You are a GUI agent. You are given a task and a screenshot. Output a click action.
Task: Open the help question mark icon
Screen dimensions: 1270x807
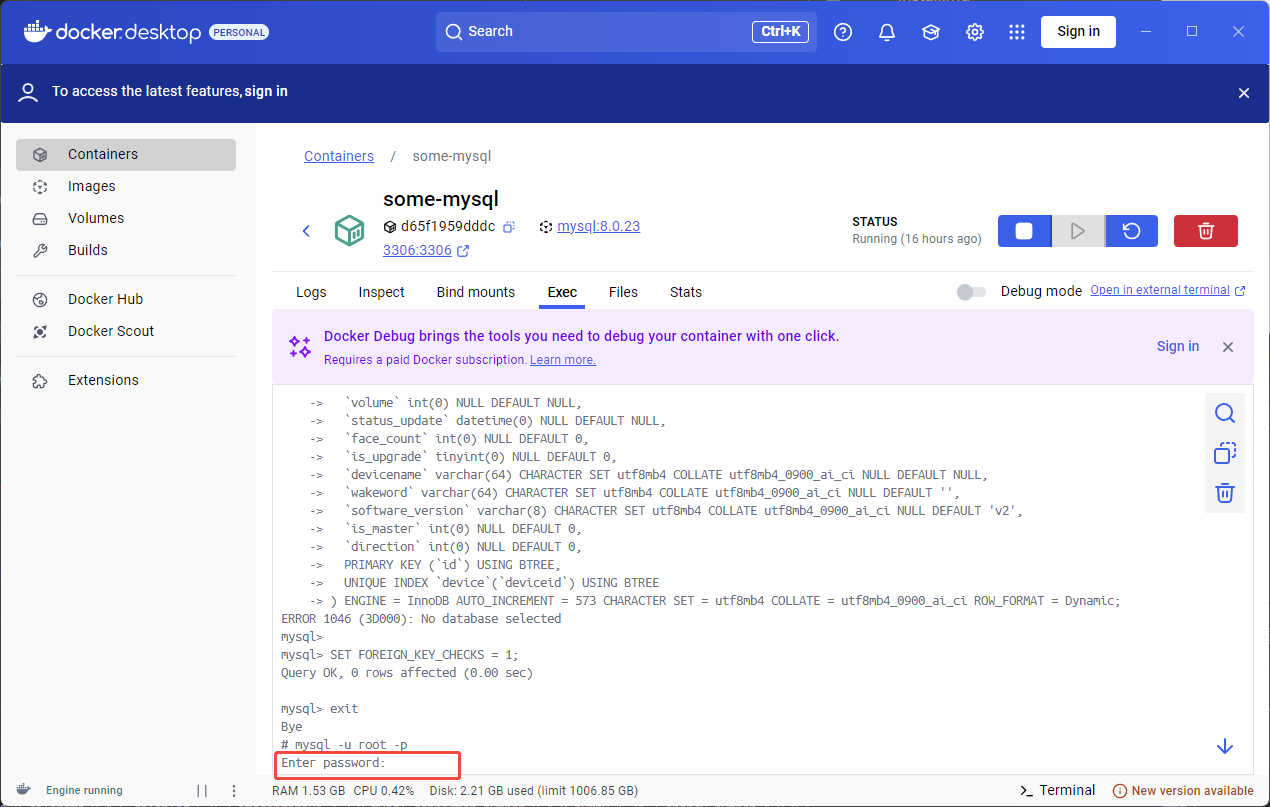pyautogui.click(x=843, y=32)
